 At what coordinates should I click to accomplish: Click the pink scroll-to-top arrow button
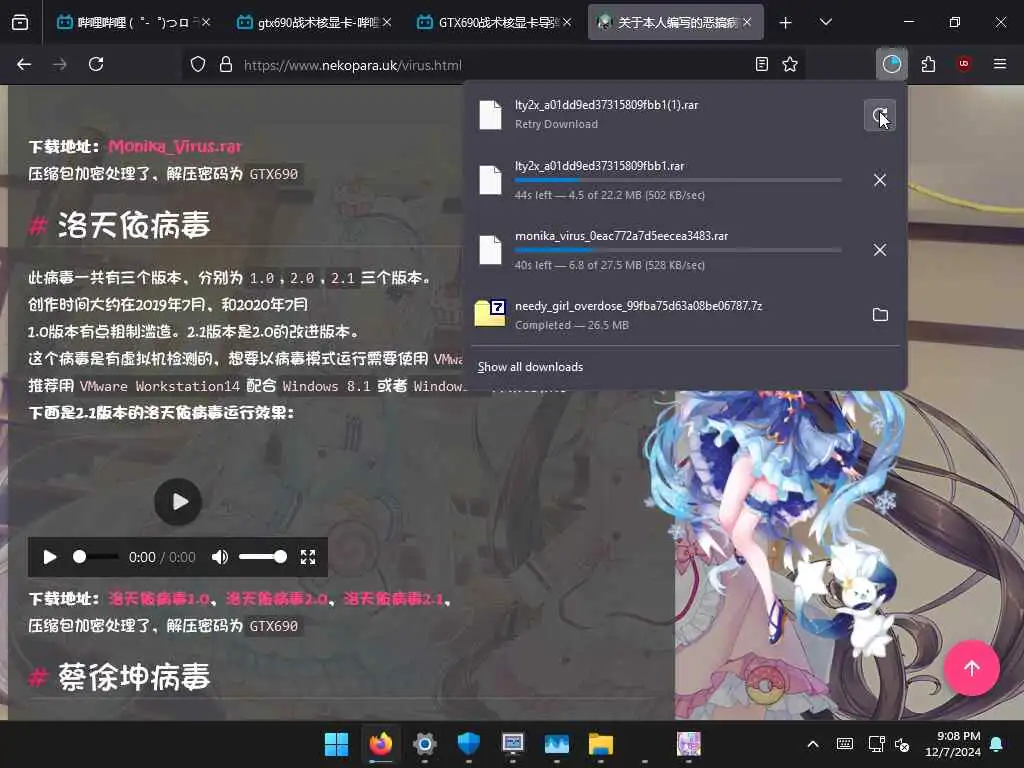[971, 668]
